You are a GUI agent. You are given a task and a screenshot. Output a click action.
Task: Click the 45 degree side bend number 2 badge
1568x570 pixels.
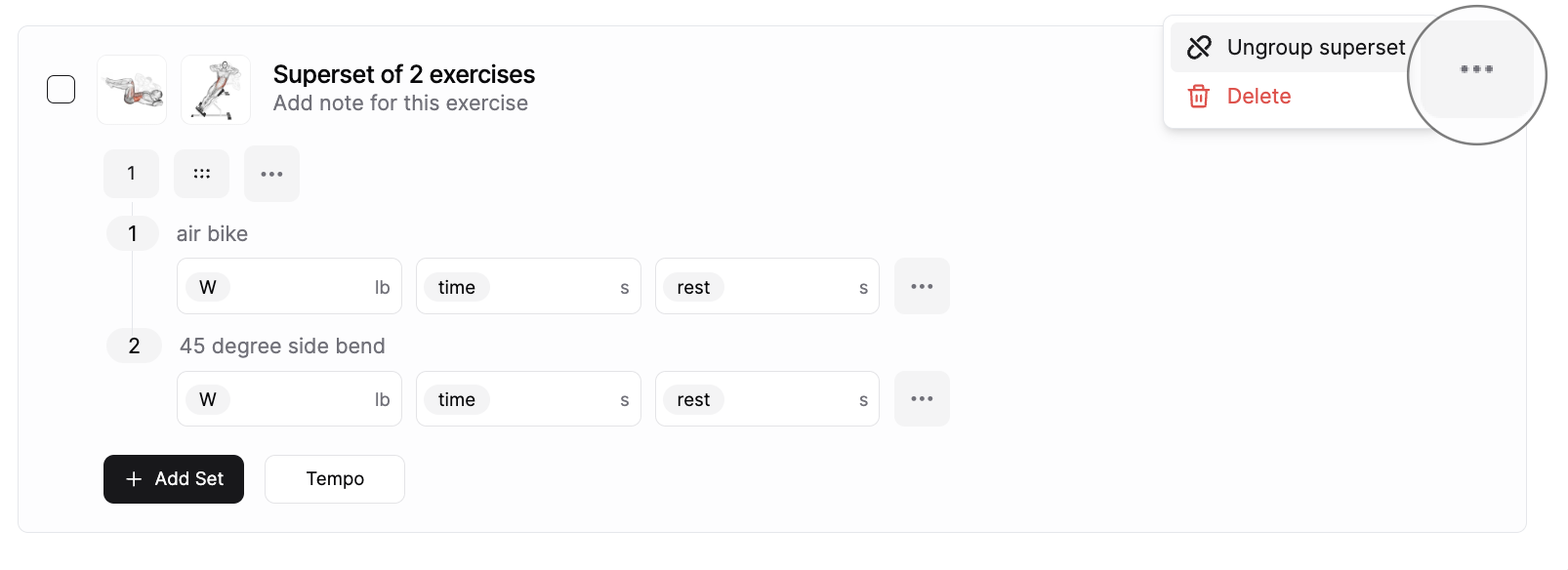134,345
